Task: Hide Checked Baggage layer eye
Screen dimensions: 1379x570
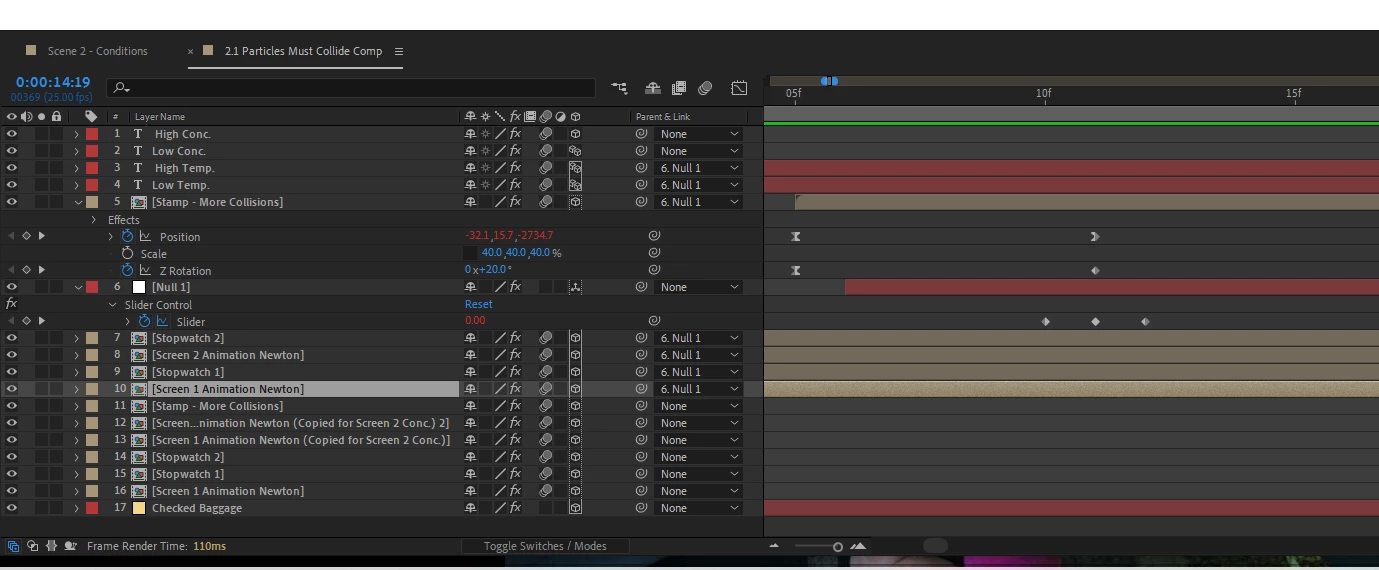Action: 12,508
